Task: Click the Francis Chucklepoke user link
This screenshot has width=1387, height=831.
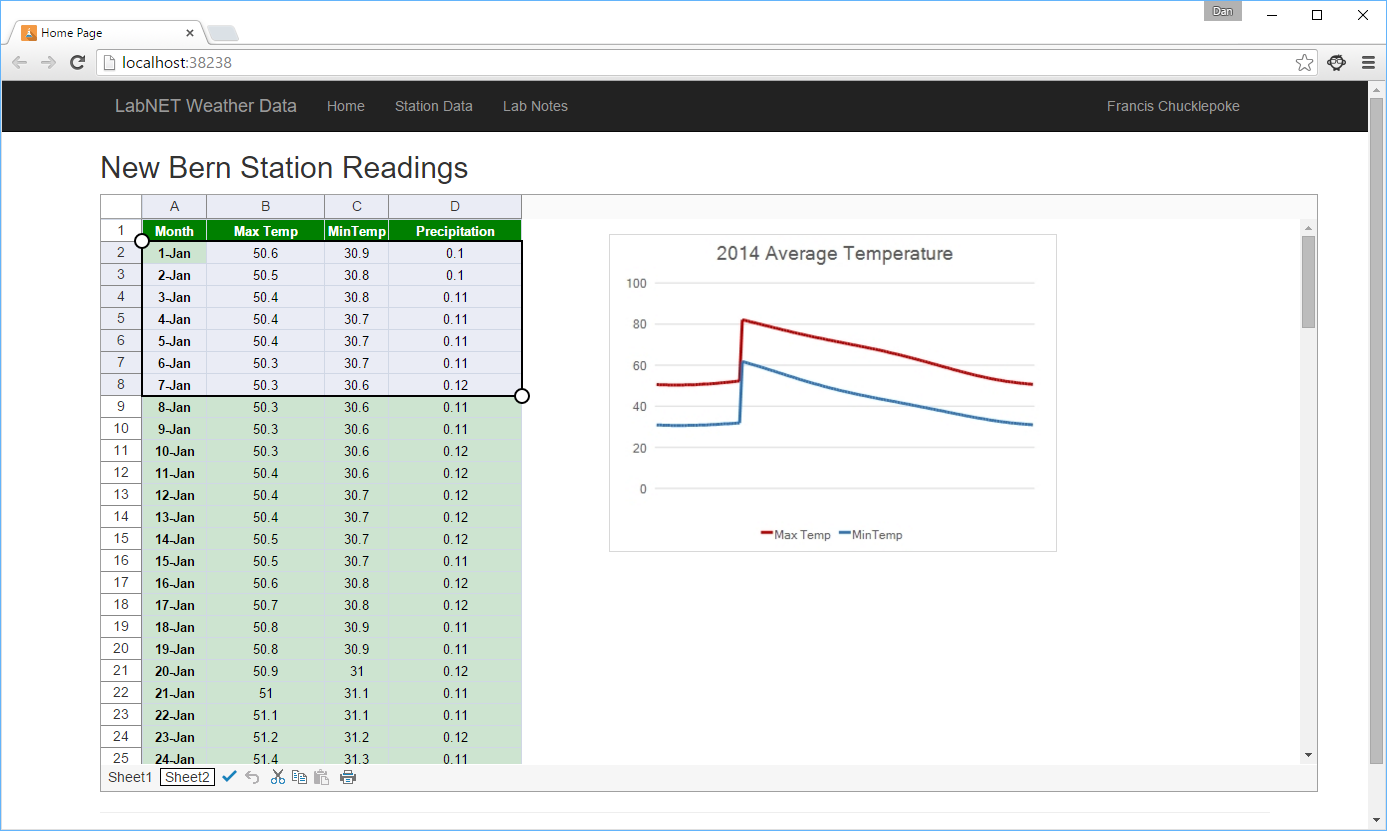Action: pyautogui.click(x=1172, y=106)
